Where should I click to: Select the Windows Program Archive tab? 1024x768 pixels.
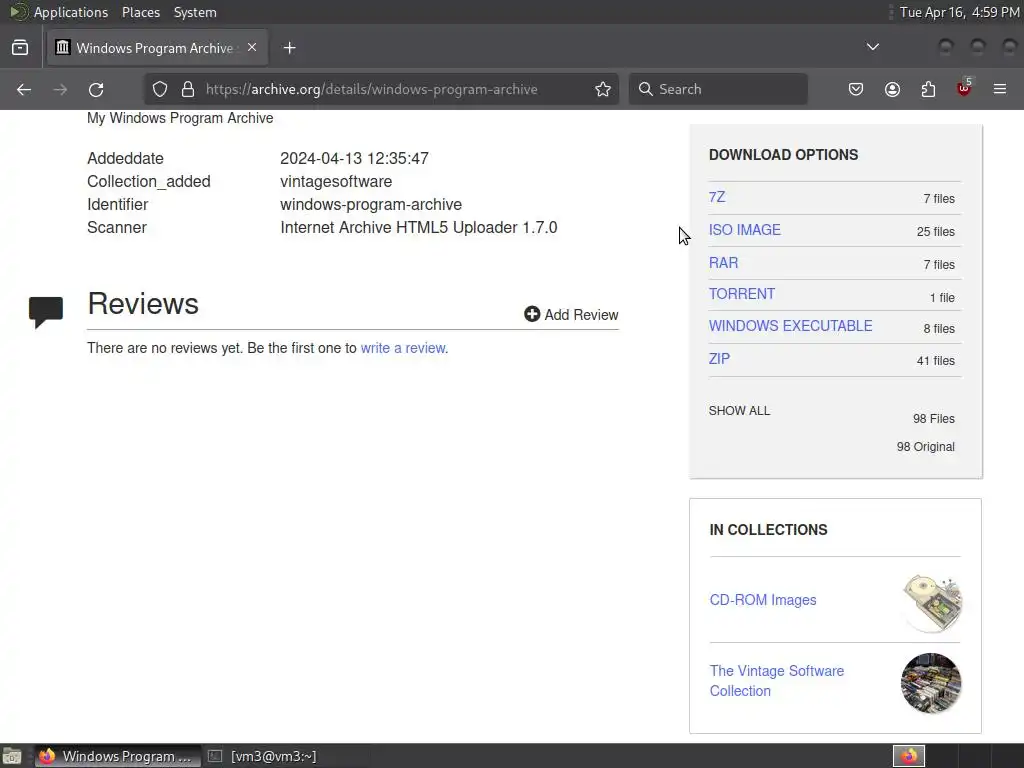click(x=157, y=48)
